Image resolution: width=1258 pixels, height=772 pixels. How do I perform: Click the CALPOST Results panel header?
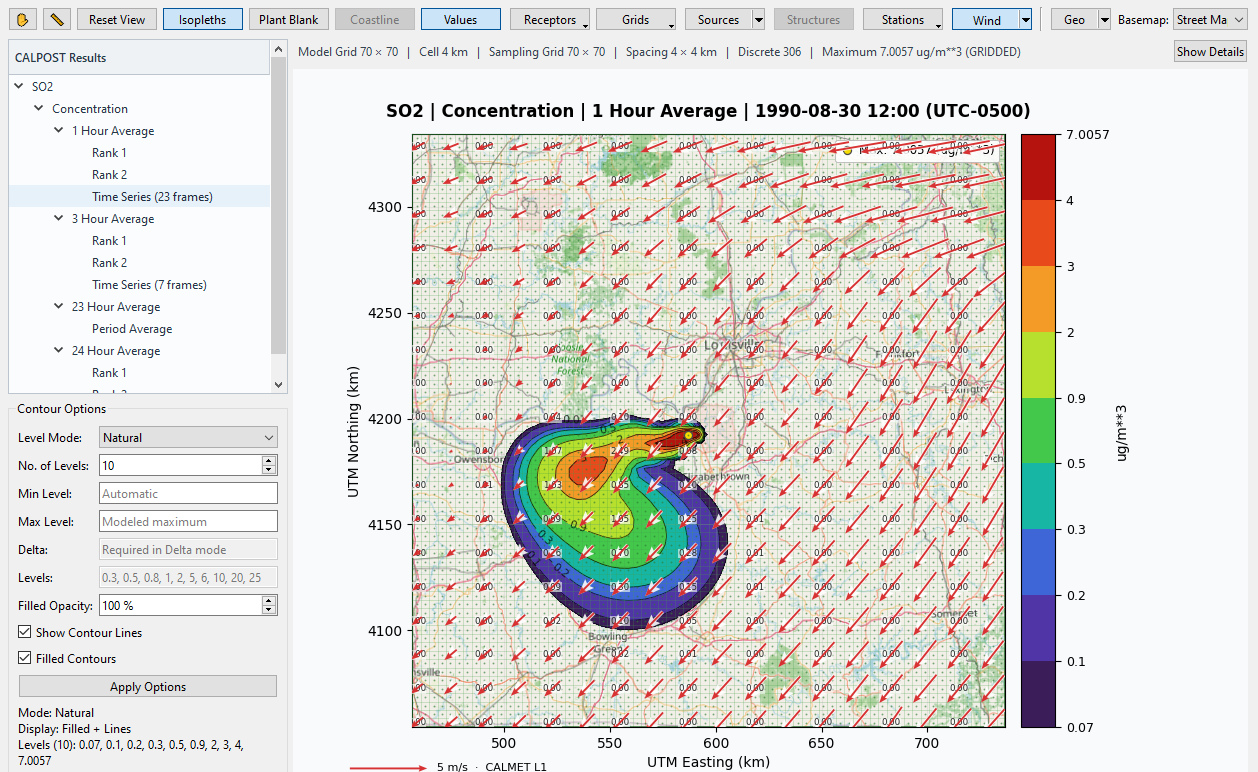coord(139,58)
